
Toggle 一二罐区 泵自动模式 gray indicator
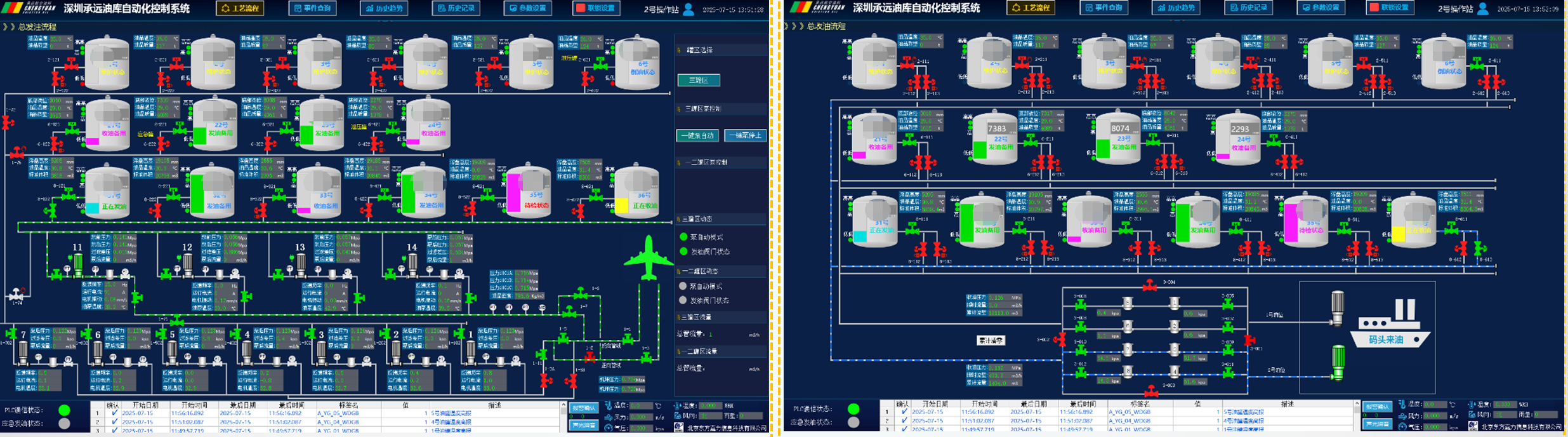683,286
